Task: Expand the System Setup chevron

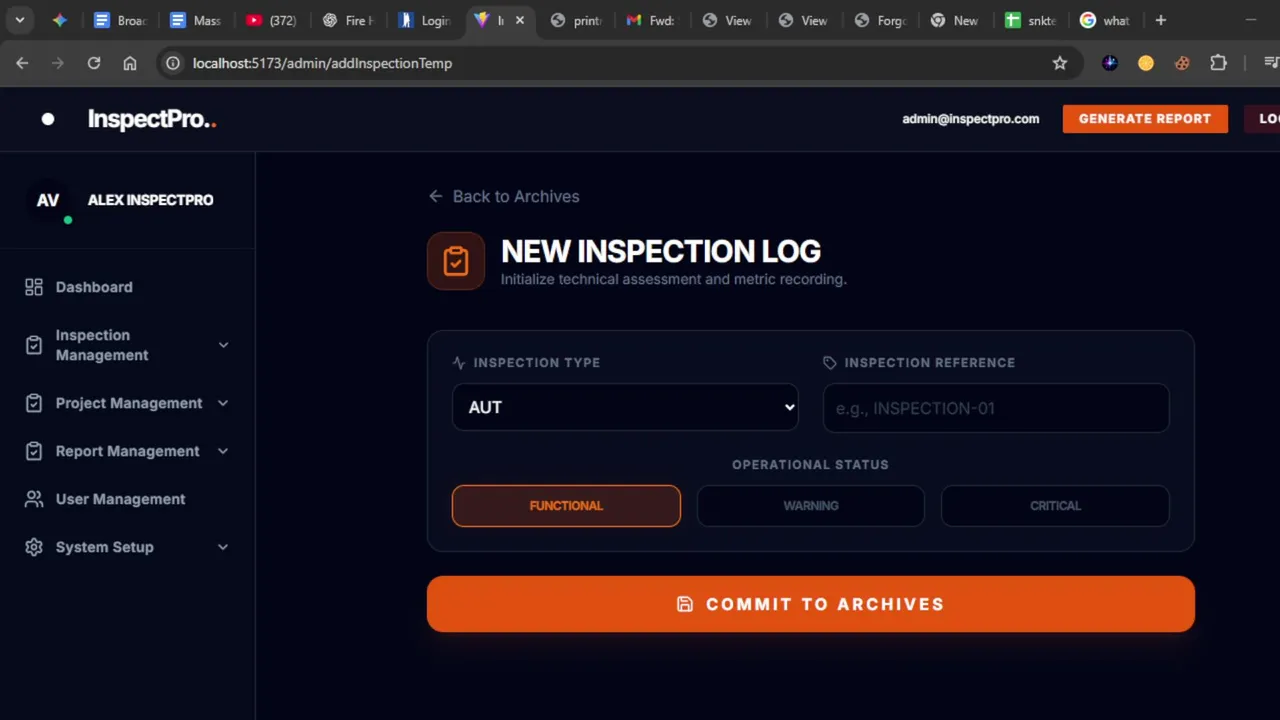Action: 223,547
